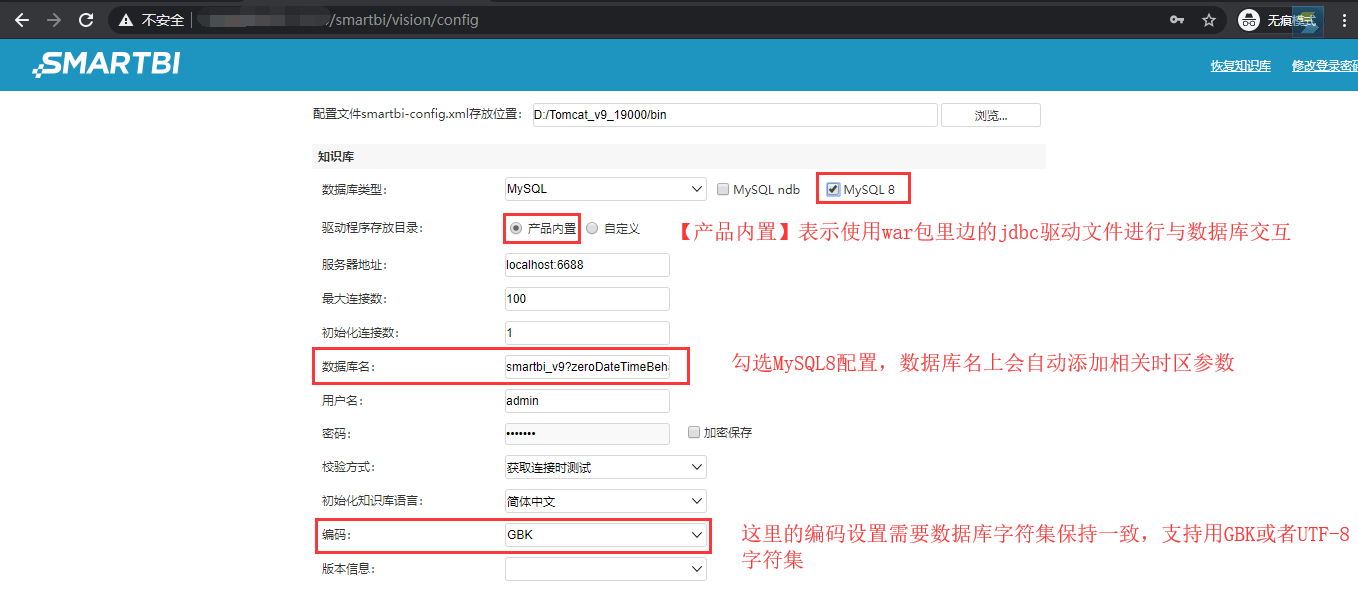Open the saved password key icon
Viewport: 1358px width, 591px height.
tap(1178, 20)
